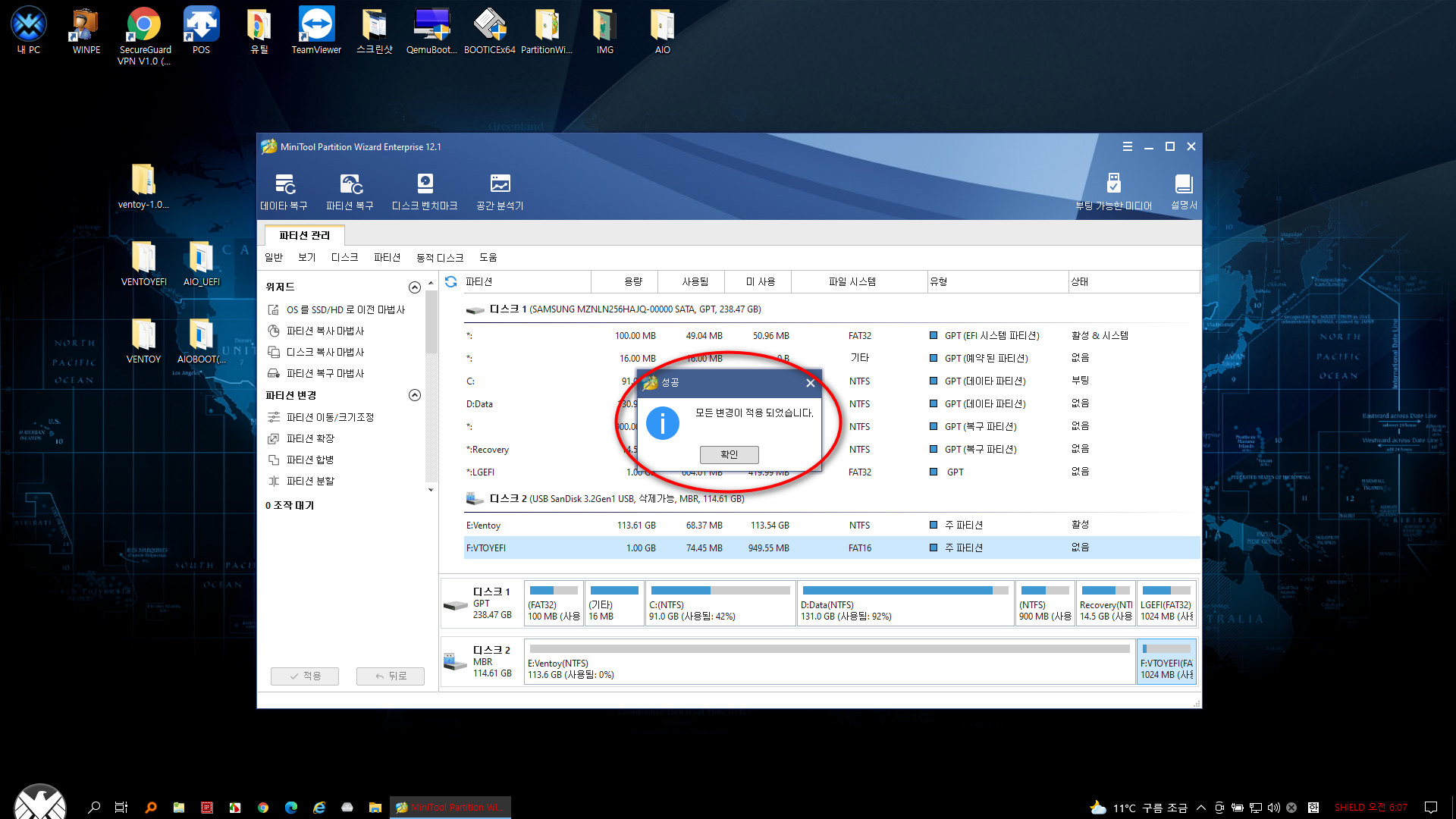Screen dimensions: 1456x819
Task: Open 공간 분석기 tool
Action: pos(500,192)
